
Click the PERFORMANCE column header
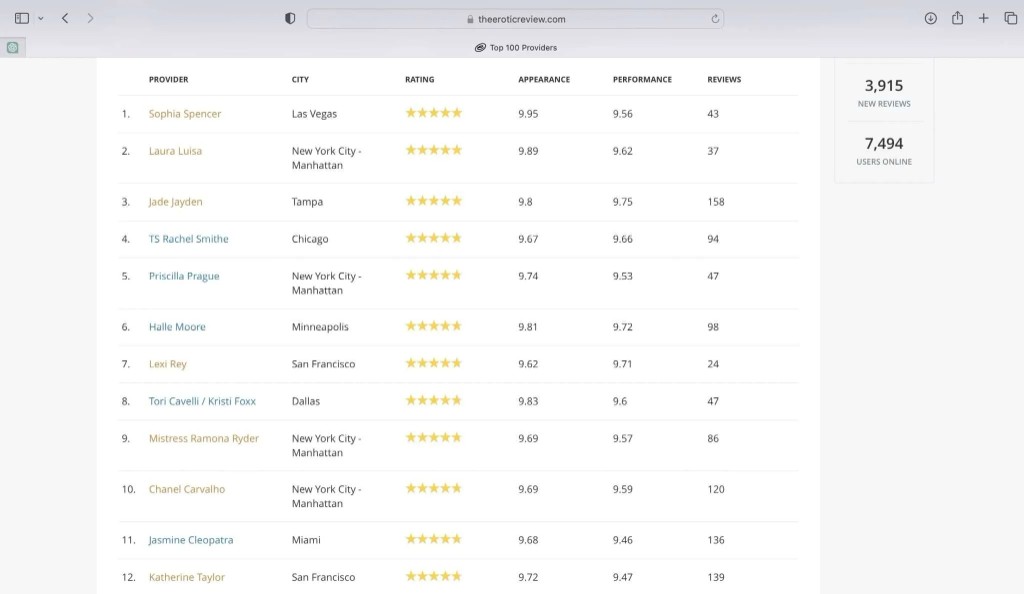(x=642, y=79)
